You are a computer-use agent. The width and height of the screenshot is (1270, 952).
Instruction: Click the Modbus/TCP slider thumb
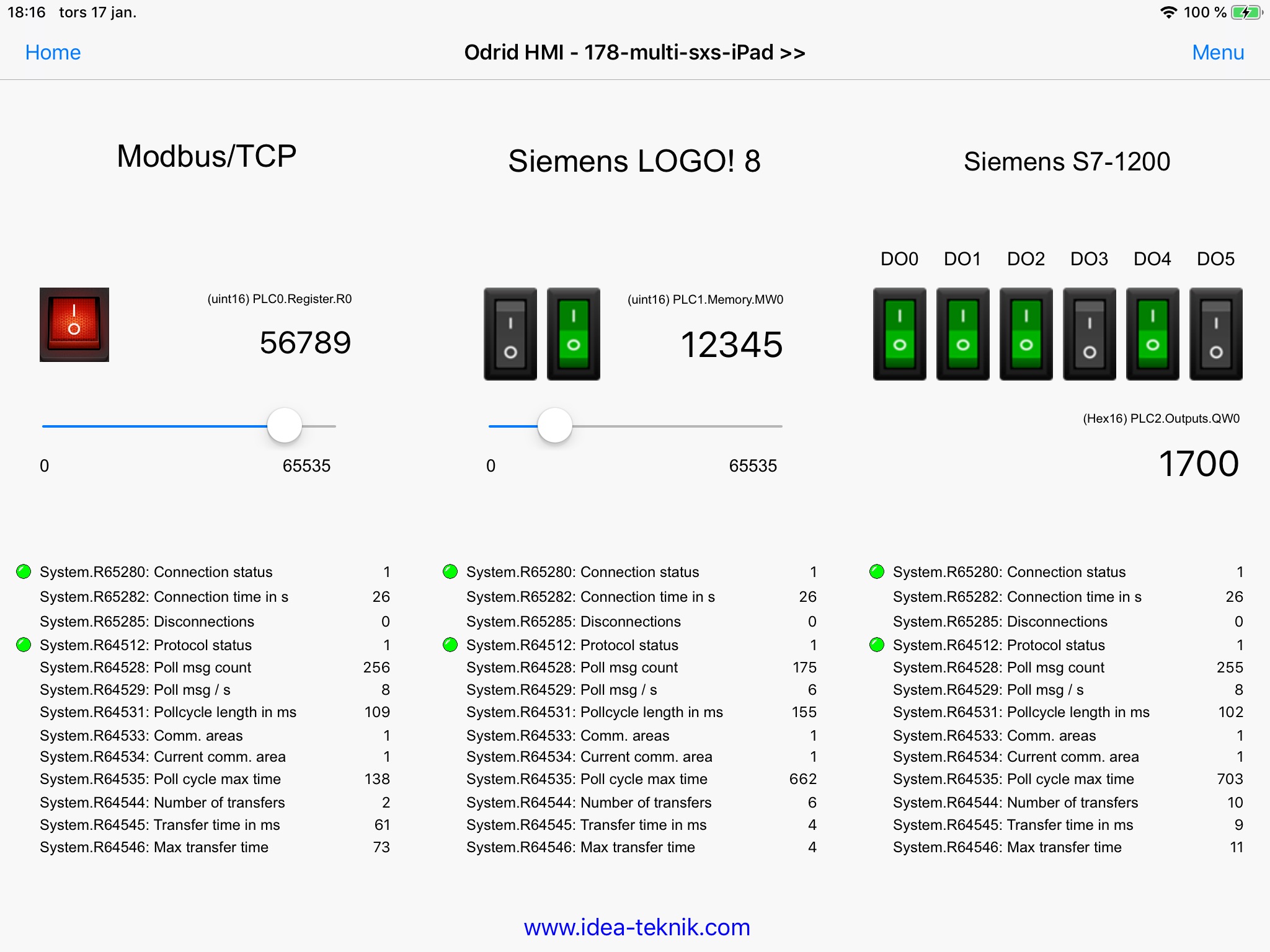pos(285,425)
